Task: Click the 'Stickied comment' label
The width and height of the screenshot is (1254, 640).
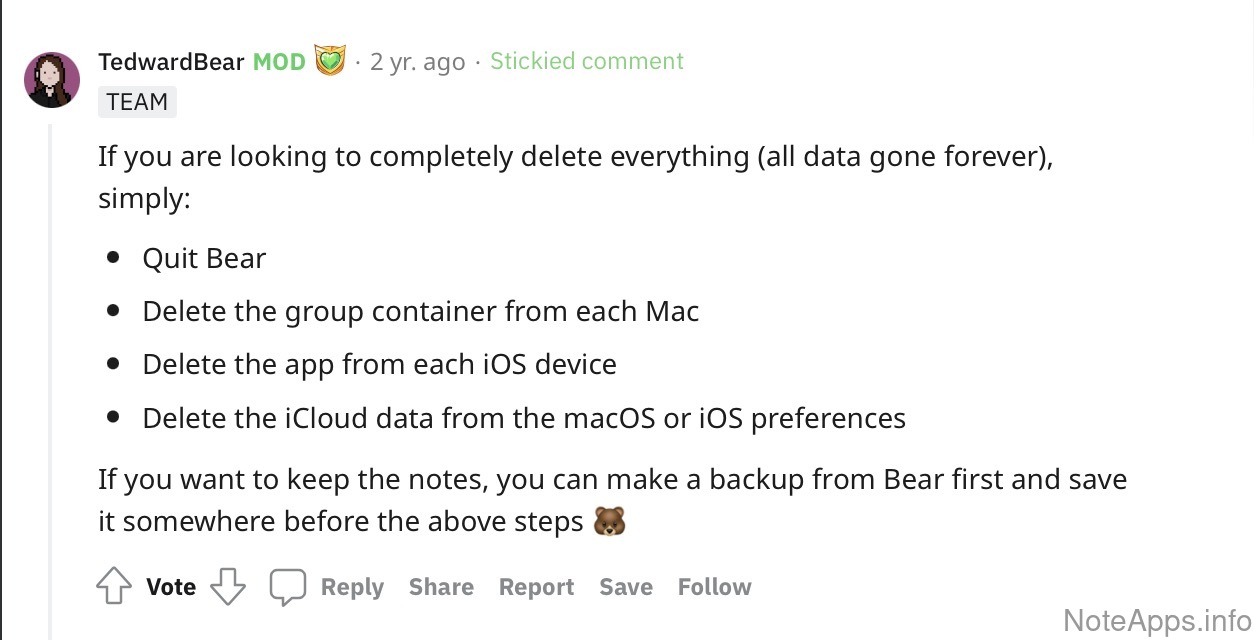Action: [x=586, y=61]
